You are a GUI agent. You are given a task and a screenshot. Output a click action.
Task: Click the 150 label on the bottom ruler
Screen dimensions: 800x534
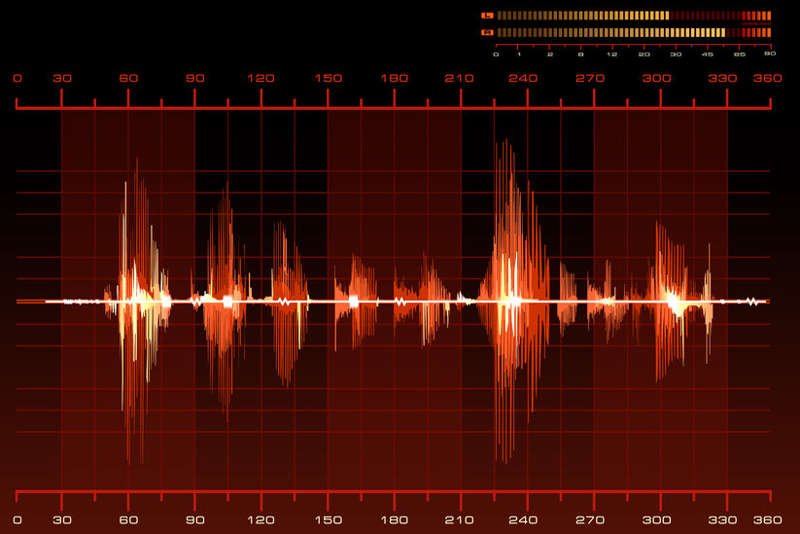(328, 520)
